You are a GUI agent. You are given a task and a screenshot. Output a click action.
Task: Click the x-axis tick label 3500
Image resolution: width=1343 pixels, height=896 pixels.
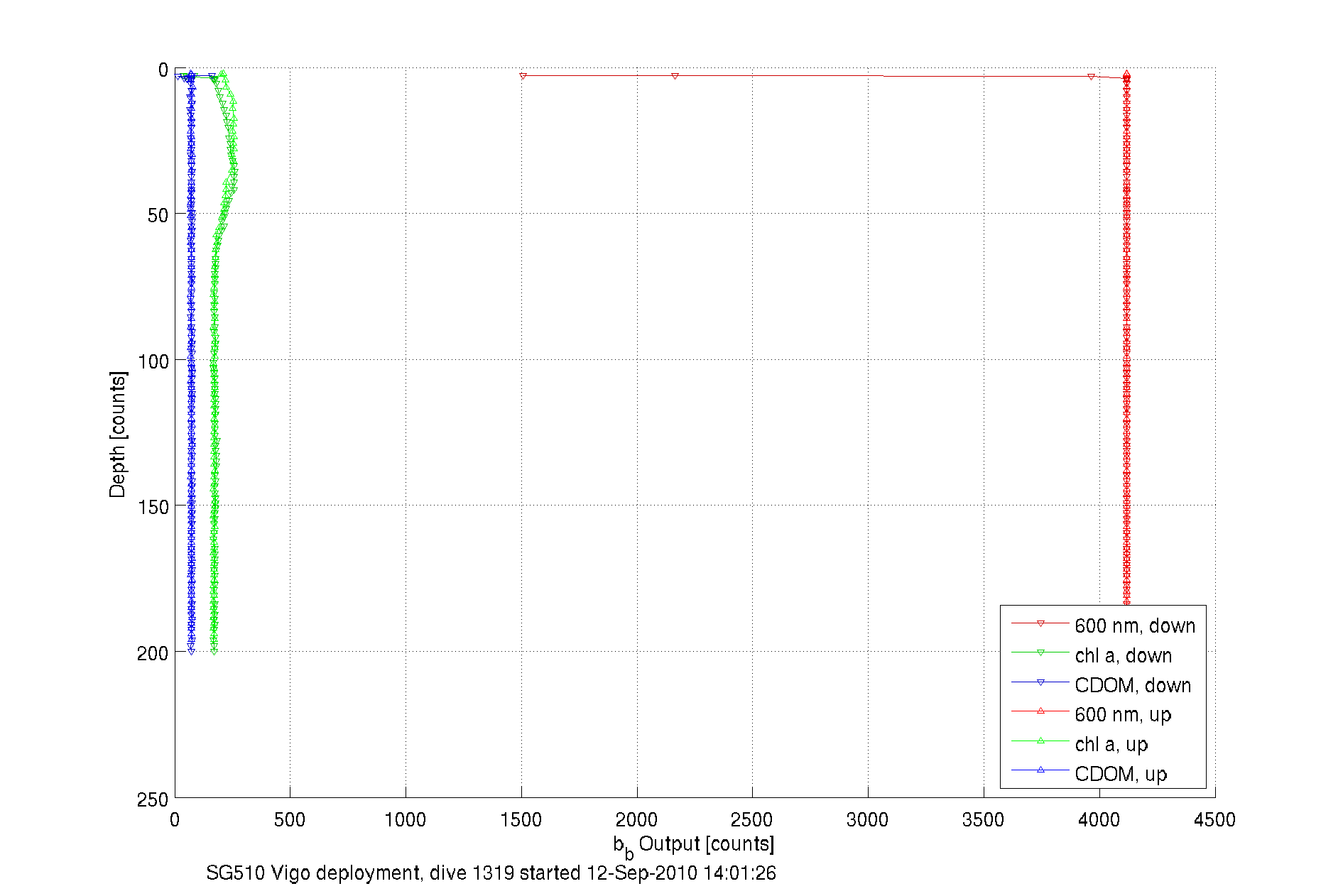tap(984, 820)
